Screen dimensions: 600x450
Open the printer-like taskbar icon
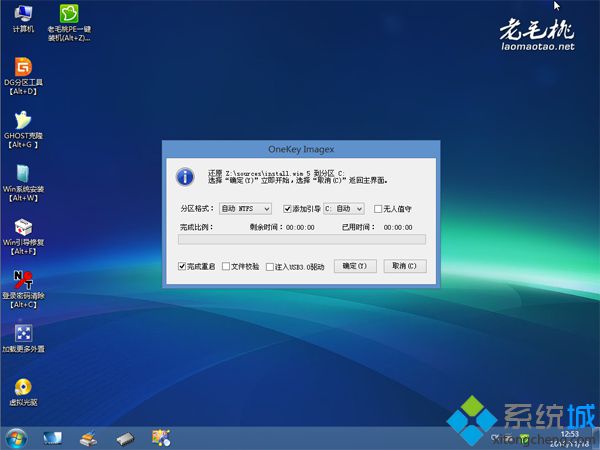(88, 438)
